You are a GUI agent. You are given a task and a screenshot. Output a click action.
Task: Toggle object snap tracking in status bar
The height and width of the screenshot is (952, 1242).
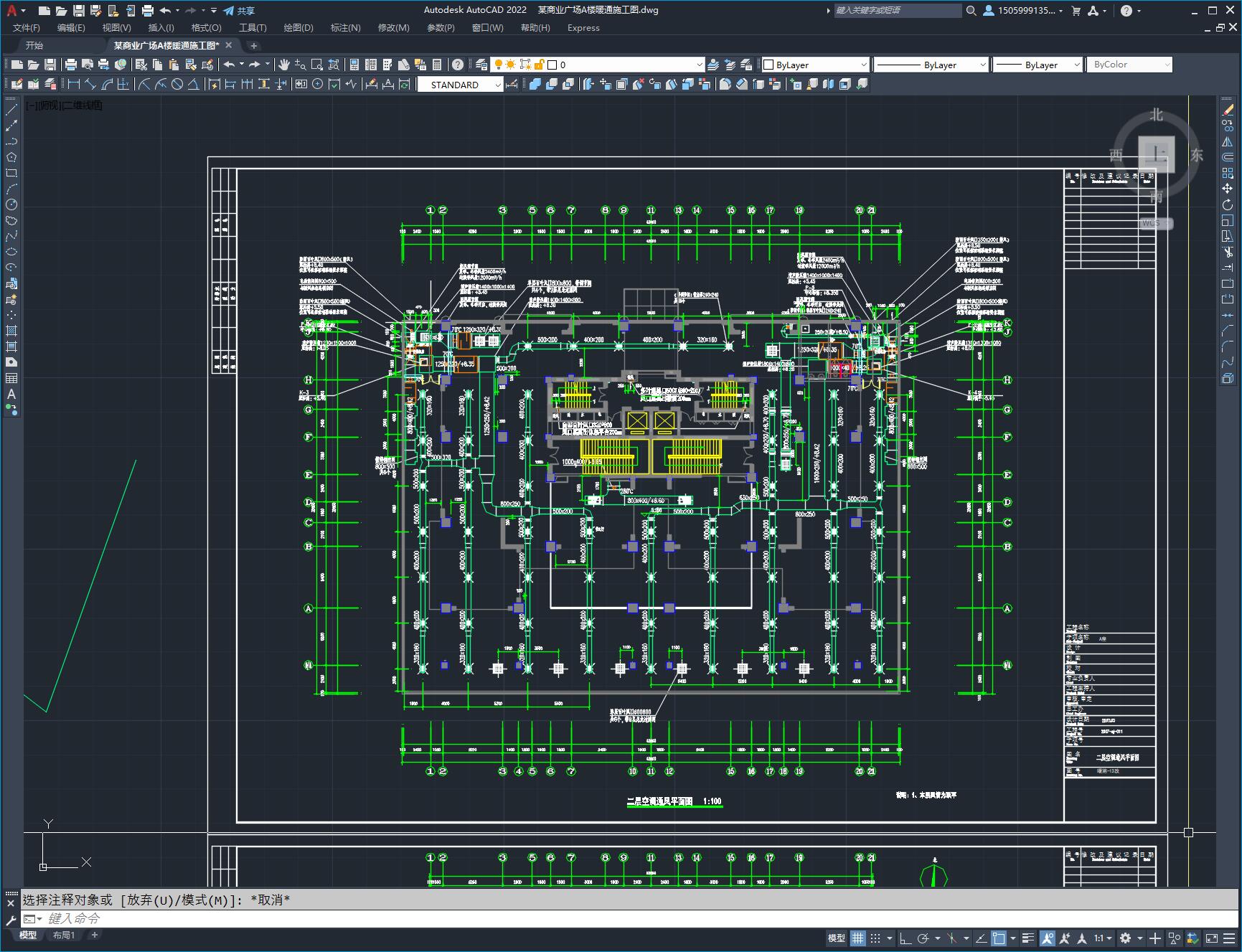(981, 938)
